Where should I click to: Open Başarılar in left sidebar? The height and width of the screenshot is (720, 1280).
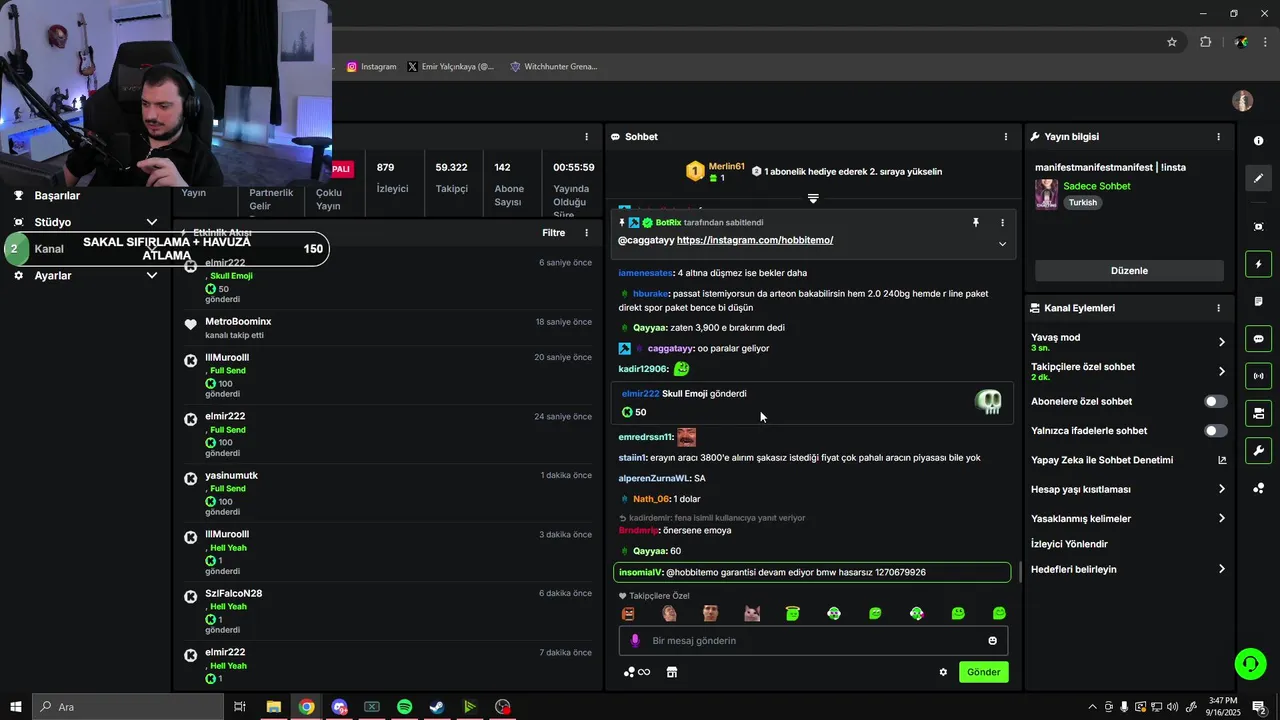[x=57, y=196]
